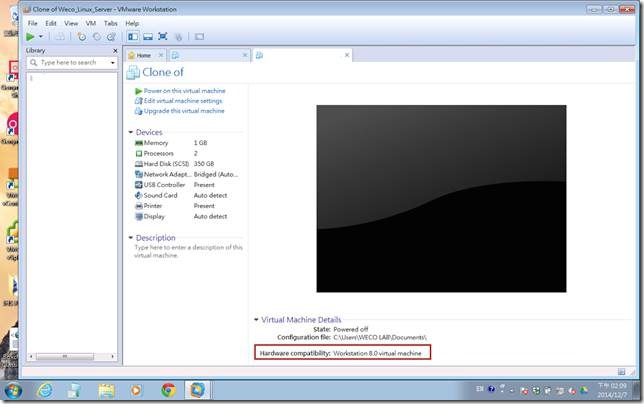Click the taskbar clock showing 2014/12/7

pyautogui.click(x=612, y=390)
